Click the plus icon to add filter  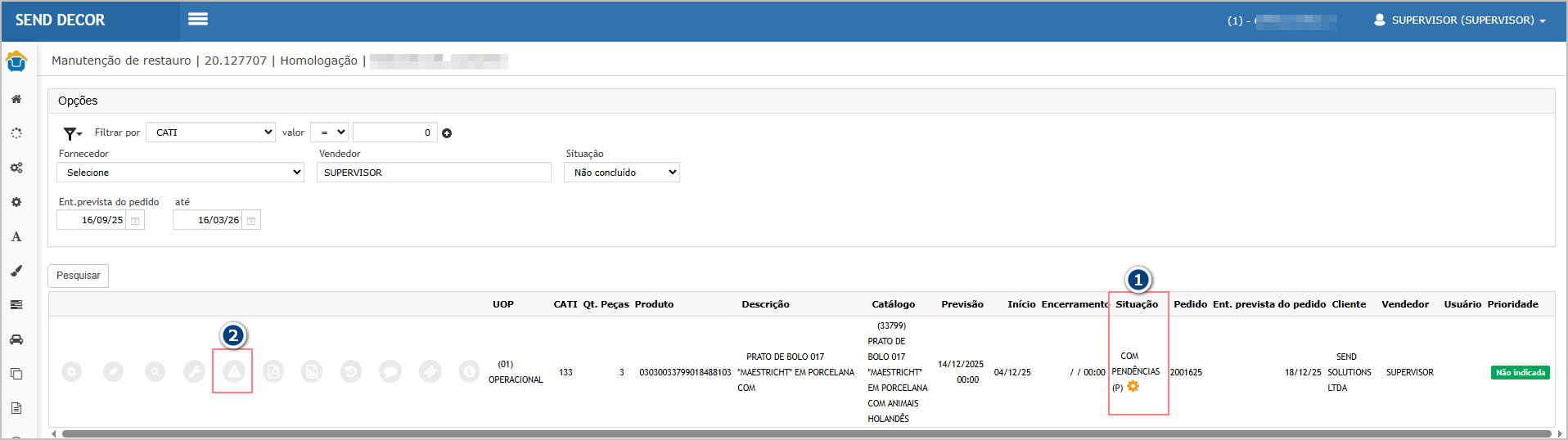click(x=447, y=133)
